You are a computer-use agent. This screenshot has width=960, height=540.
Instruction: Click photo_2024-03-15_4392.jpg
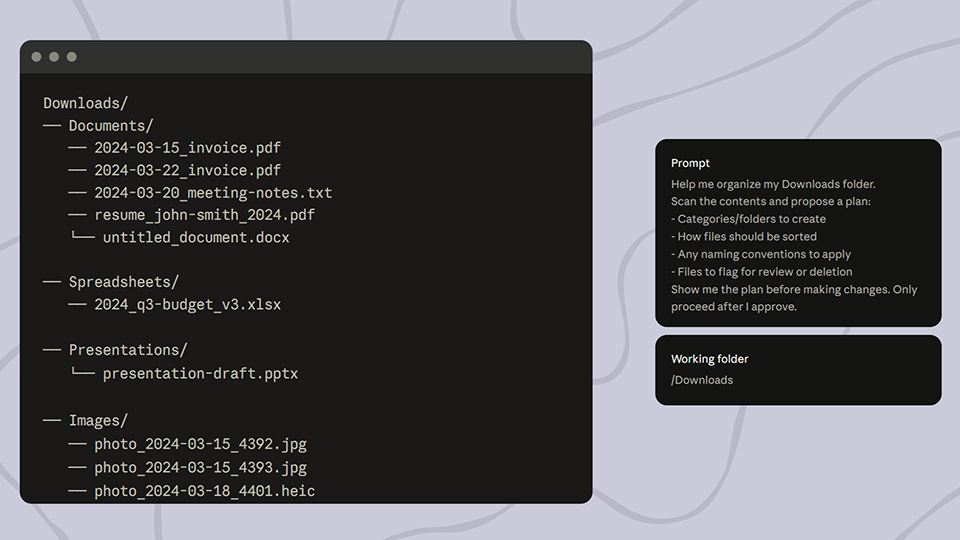click(x=200, y=444)
